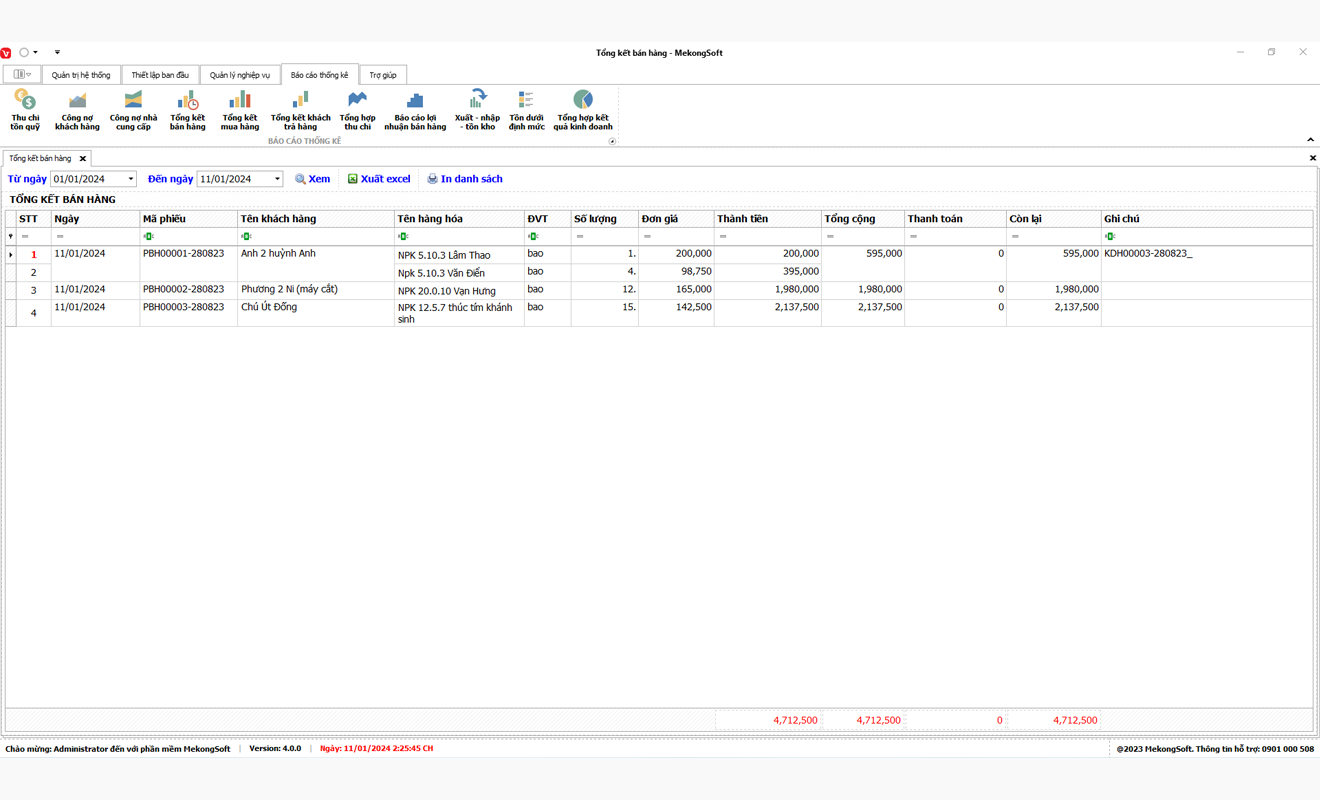Expand the Đến ngày date dropdown
Viewport: 1320px width, 800px height.
point(277,179)
